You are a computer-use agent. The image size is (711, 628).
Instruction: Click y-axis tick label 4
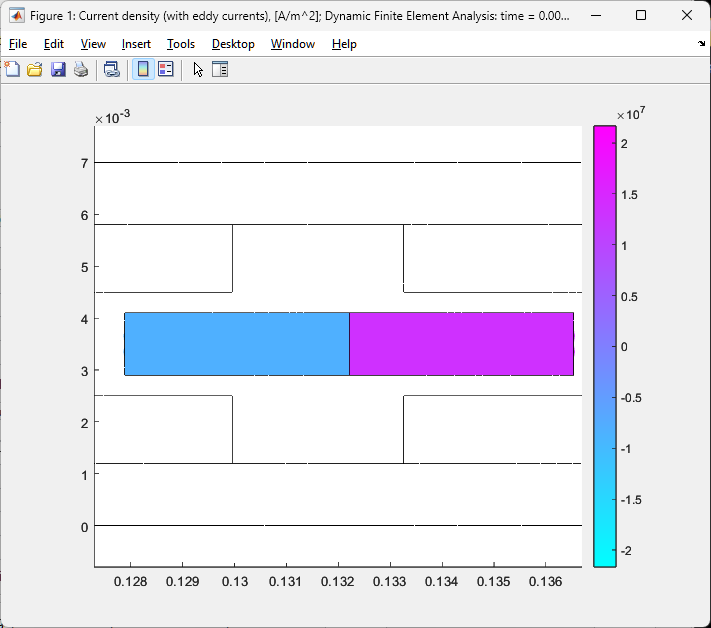[x=84, y=319]
